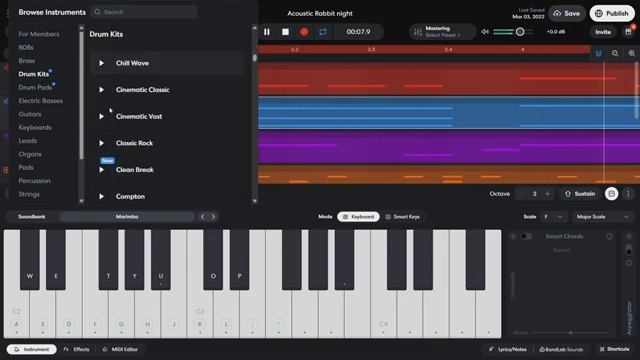Decrease the octave with minus
Image resolution: width=640 pixels, height=360 pixels.
(x=521, y=194)
